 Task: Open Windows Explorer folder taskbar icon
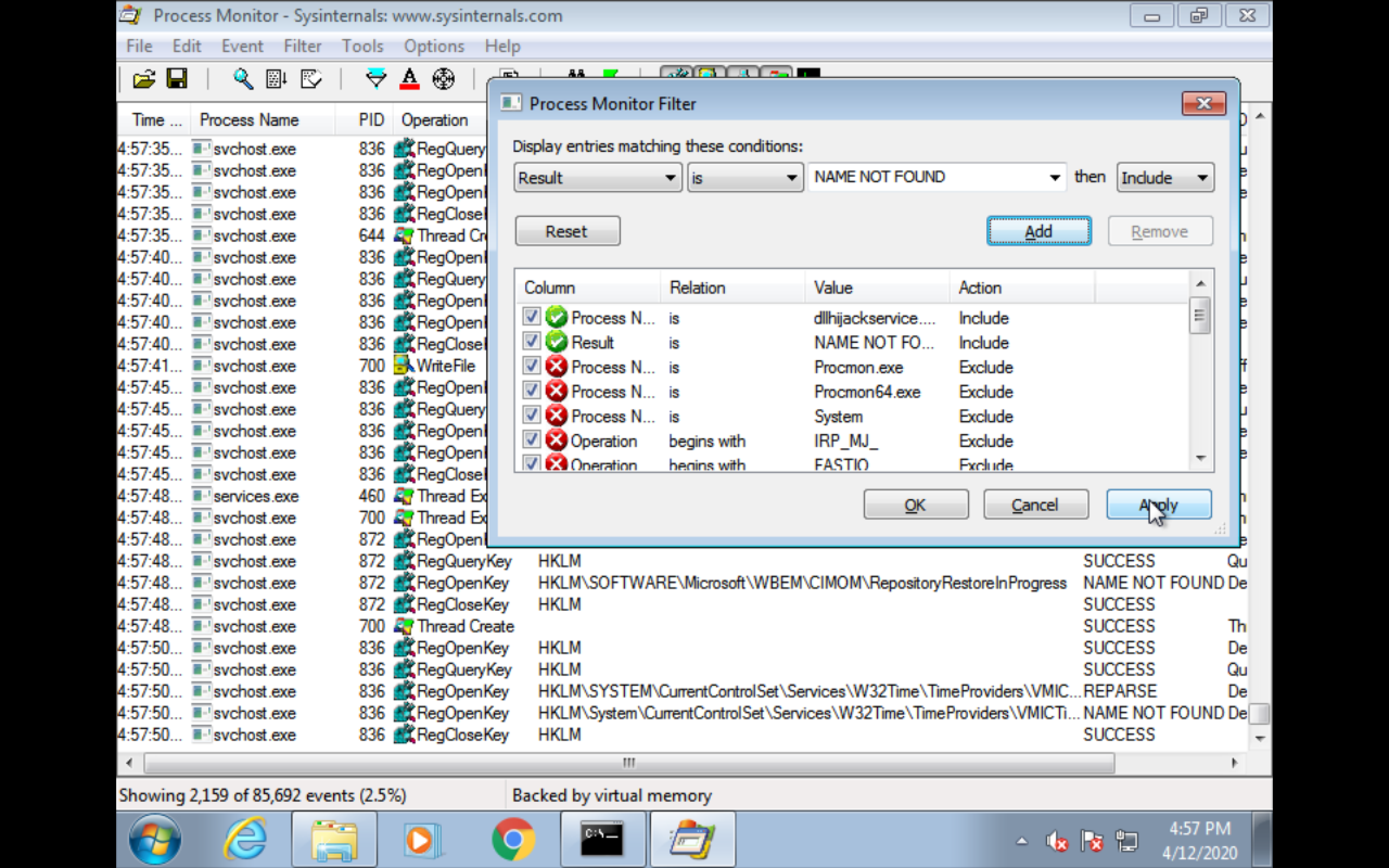pos(334,839)
